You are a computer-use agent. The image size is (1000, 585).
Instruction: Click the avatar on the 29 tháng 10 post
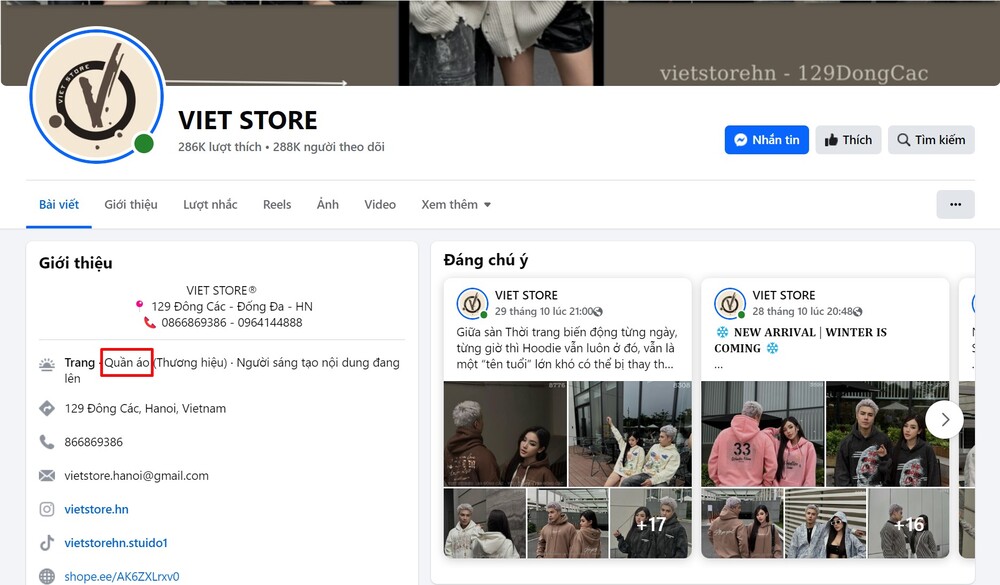[x=472, y=304]
